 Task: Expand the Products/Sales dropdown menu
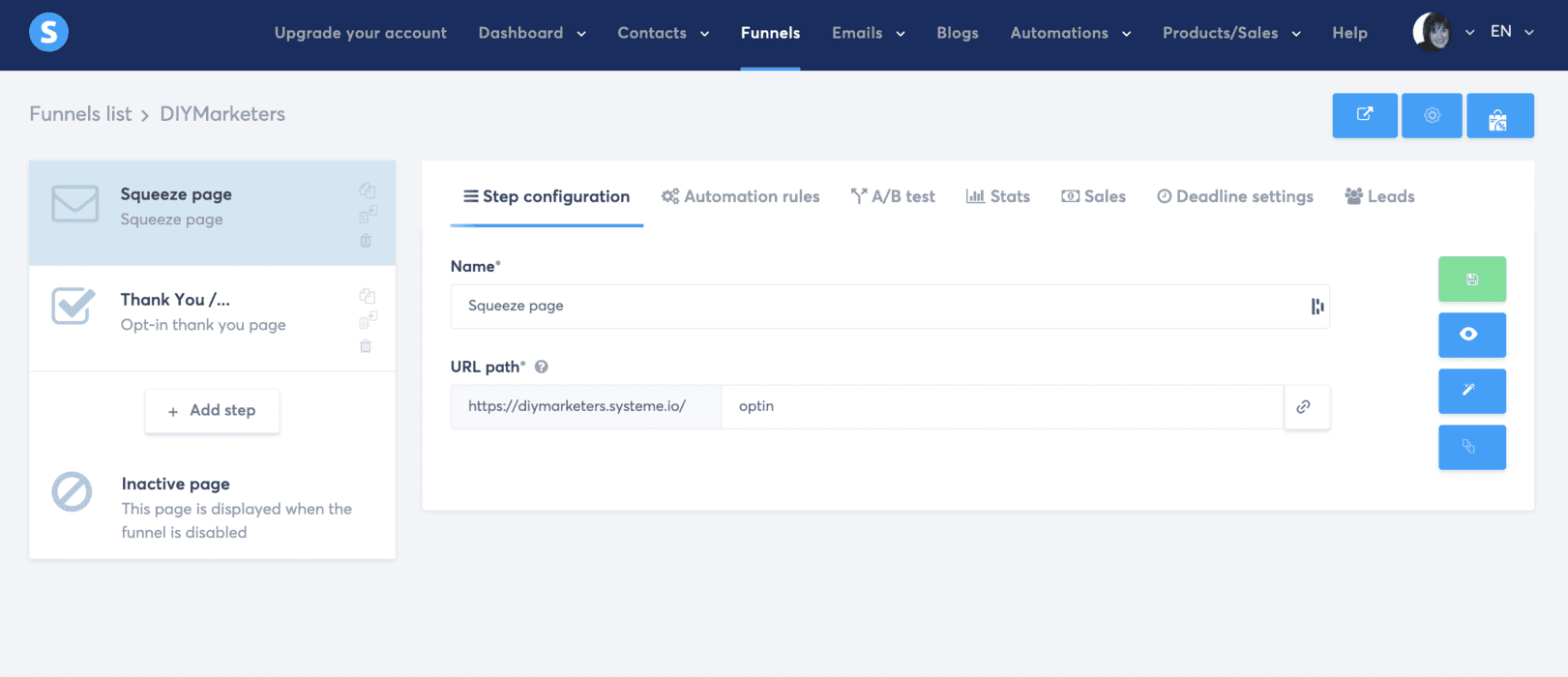coord(1231,33)
